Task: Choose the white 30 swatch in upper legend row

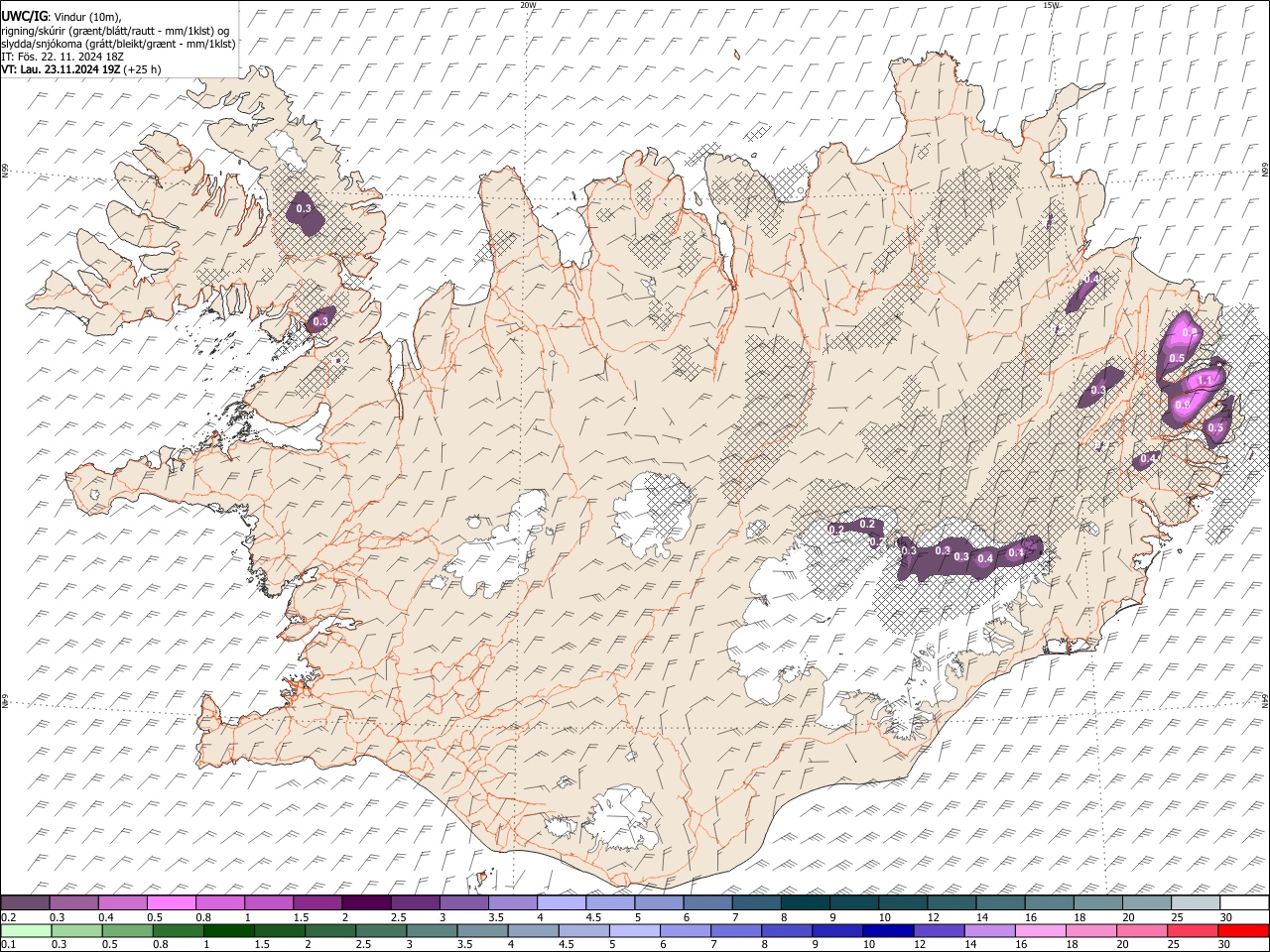Action: coord(1242,902)
